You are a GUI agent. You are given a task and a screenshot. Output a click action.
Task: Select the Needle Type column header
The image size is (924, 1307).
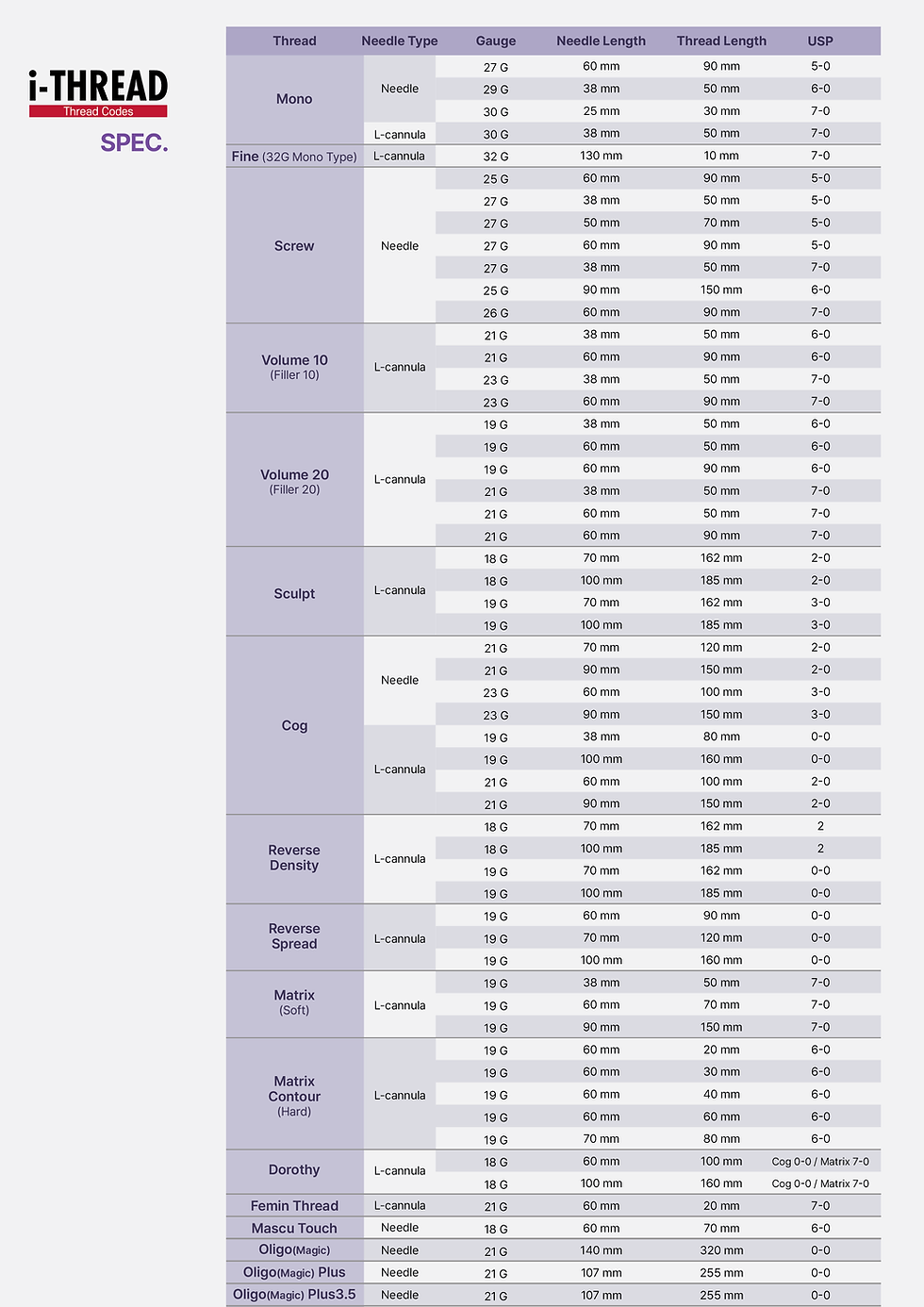tap(400, 41)
